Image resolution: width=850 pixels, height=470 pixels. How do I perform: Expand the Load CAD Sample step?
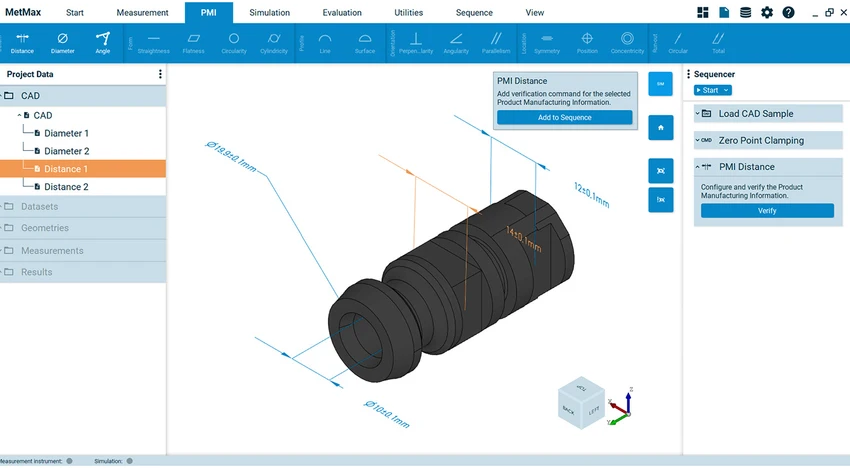click(698, 113)
